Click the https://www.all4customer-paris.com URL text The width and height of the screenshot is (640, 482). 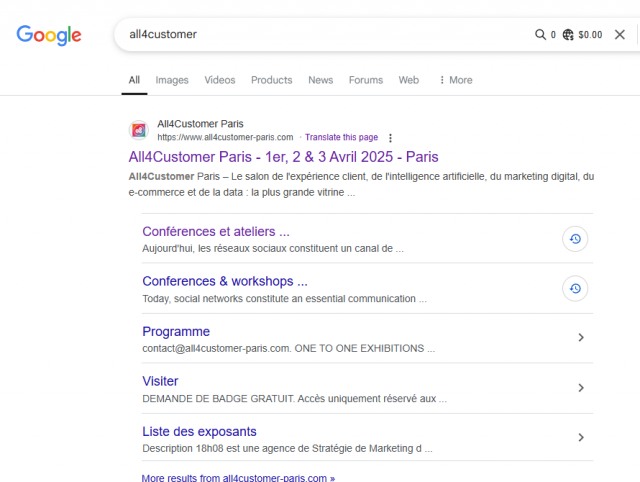click(x=225, y=137)
